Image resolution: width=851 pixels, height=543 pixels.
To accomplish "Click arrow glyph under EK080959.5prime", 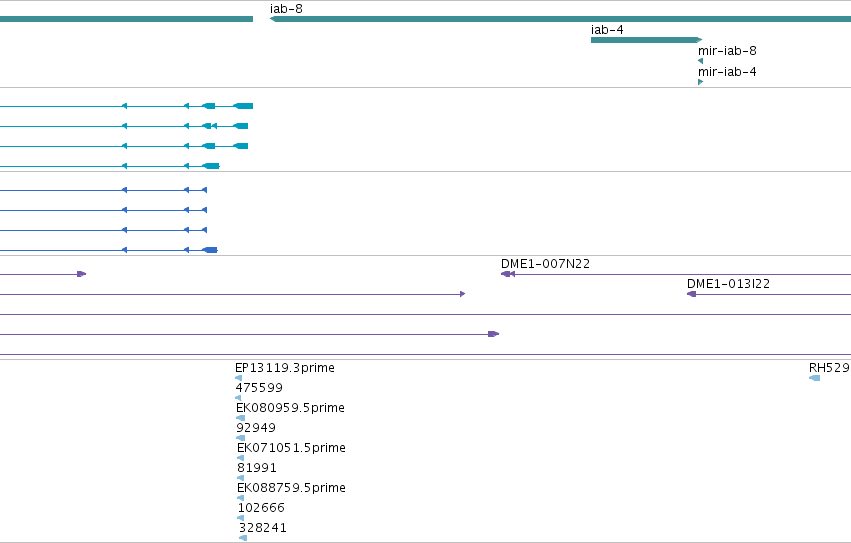I will [240, 418].
